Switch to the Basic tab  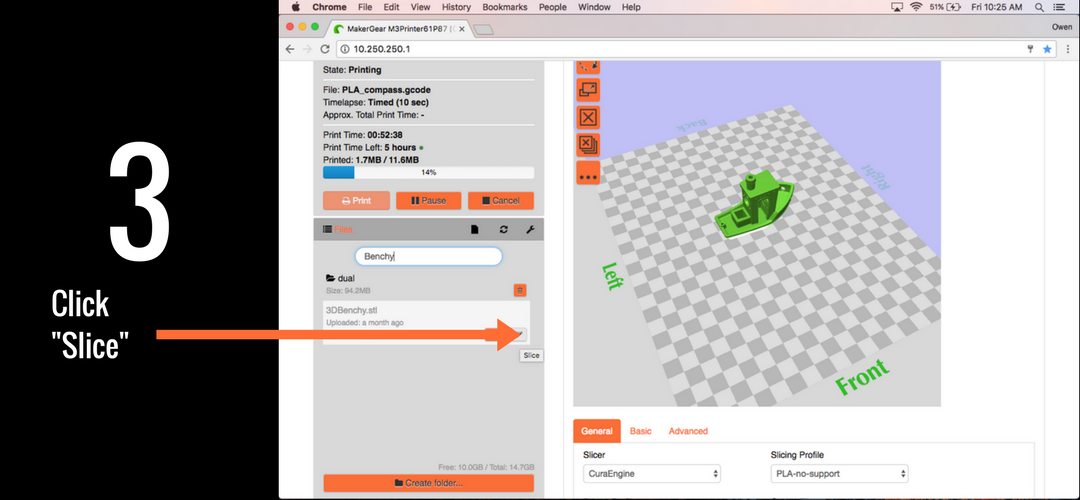(x=640, y=431)
